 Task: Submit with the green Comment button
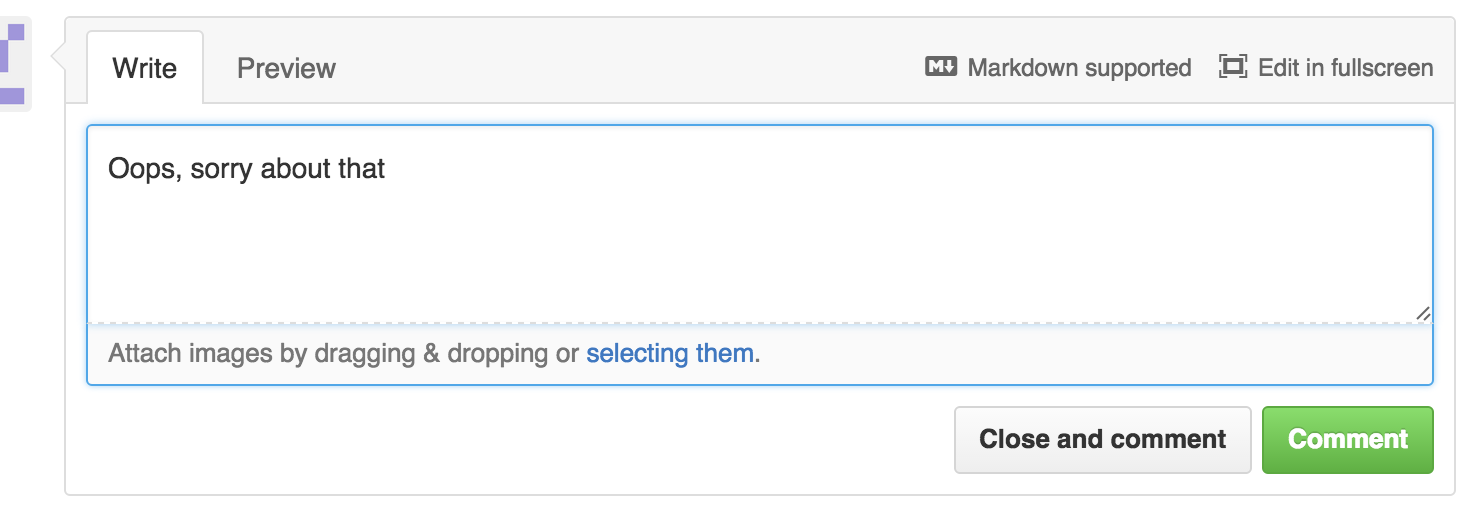pyautogui.click(x=1347, y=439)
